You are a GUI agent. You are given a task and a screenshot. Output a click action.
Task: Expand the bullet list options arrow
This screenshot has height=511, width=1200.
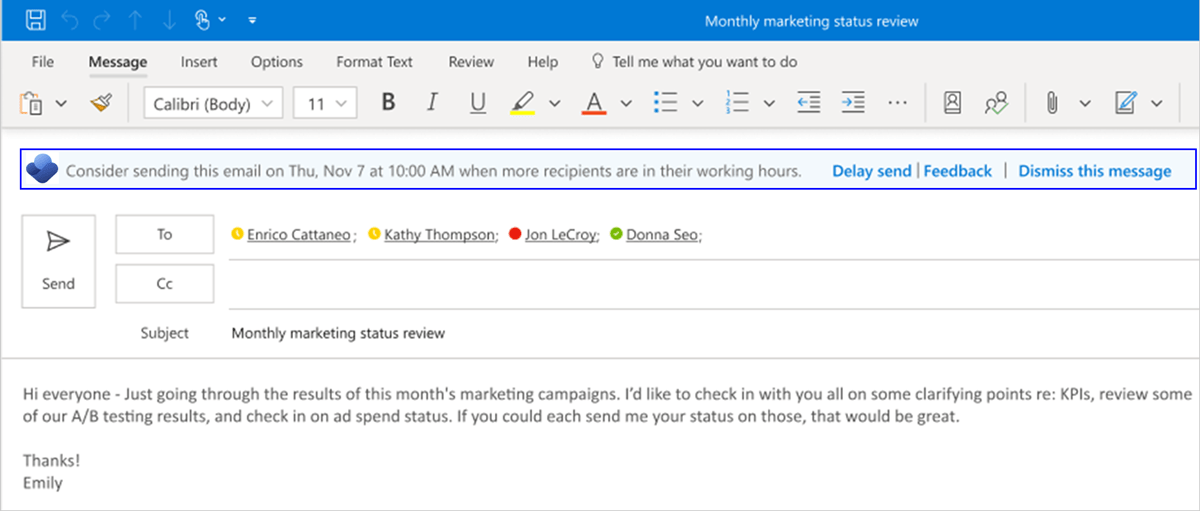point(698,103)
